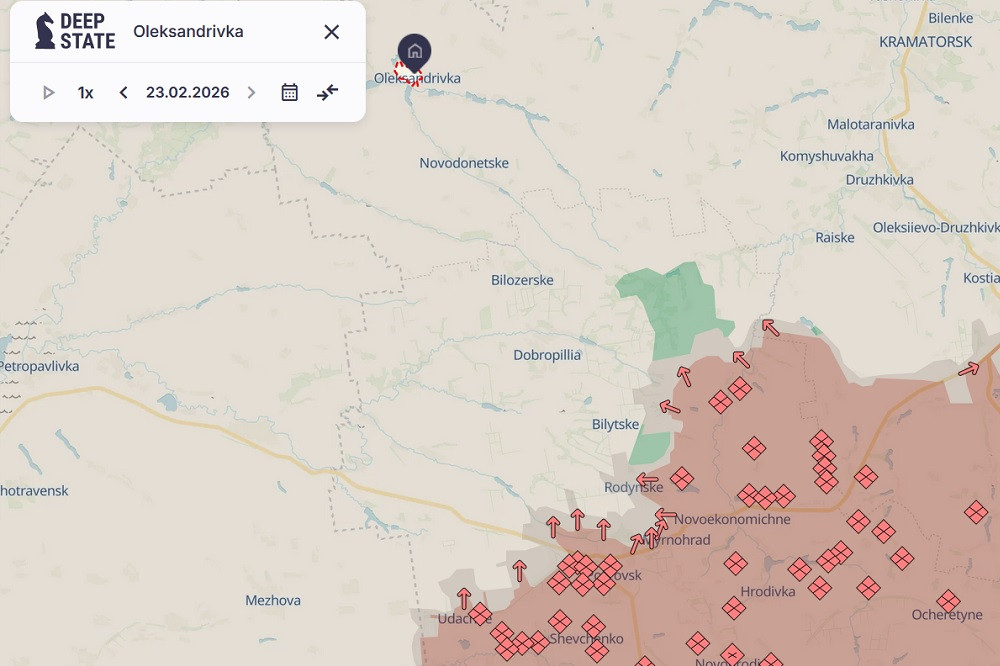Click the attack arrow right of Bilytske
Viewport: 1000px width, 666px height.
point(669,407)
